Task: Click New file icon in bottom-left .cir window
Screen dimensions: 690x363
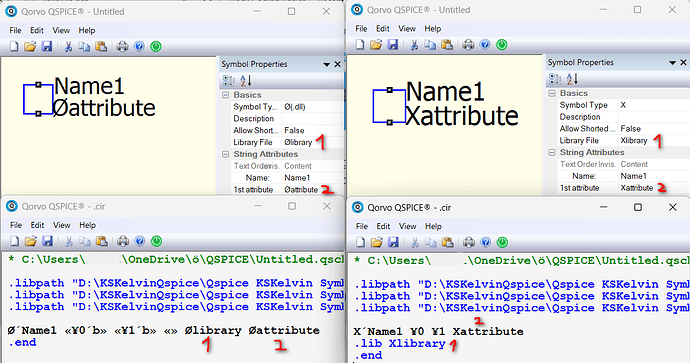Action: [x=14, y=241]
